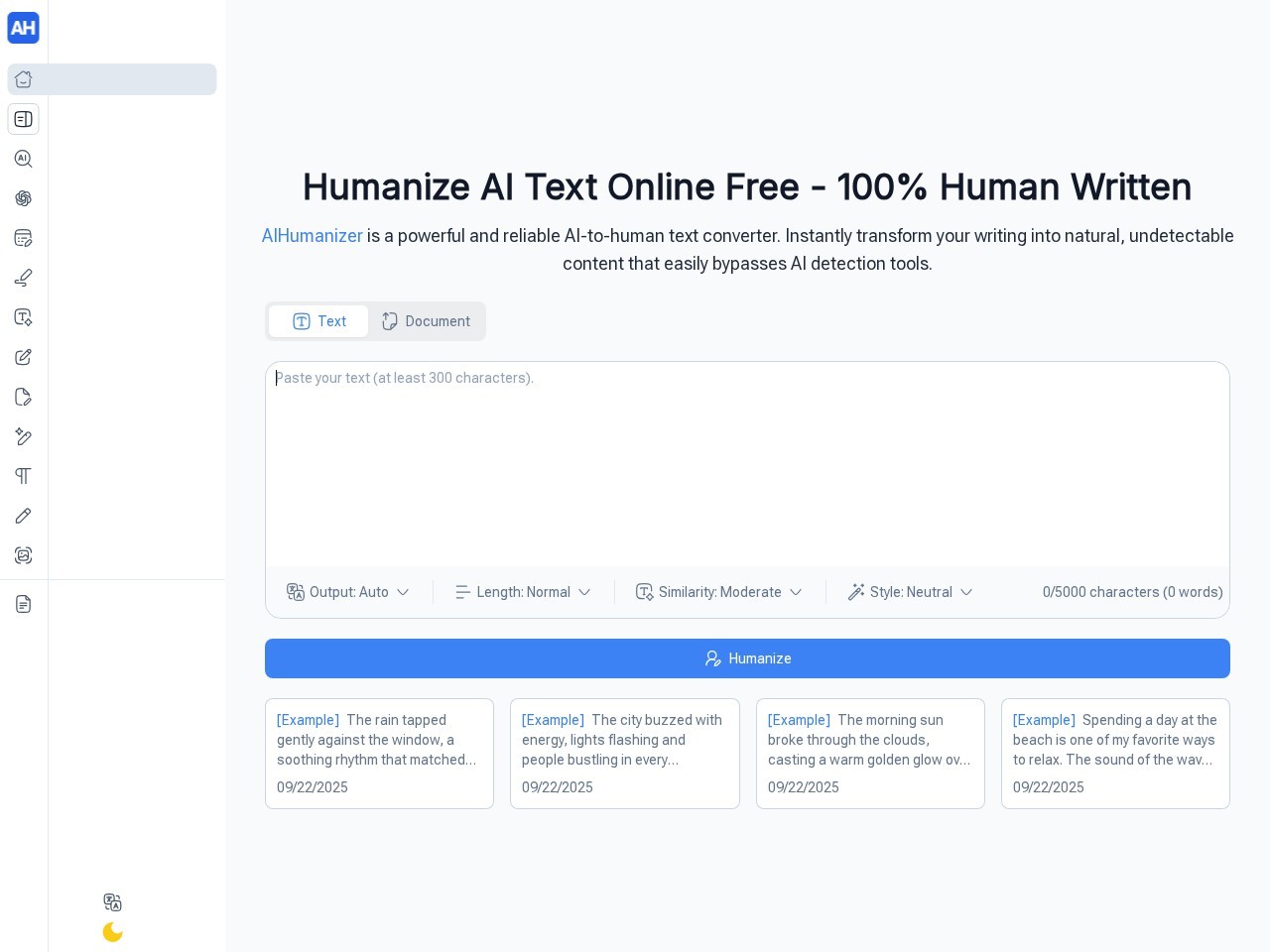
Task: Toggle the sidebar panel layout icon
Action: [x=23, y=119]
